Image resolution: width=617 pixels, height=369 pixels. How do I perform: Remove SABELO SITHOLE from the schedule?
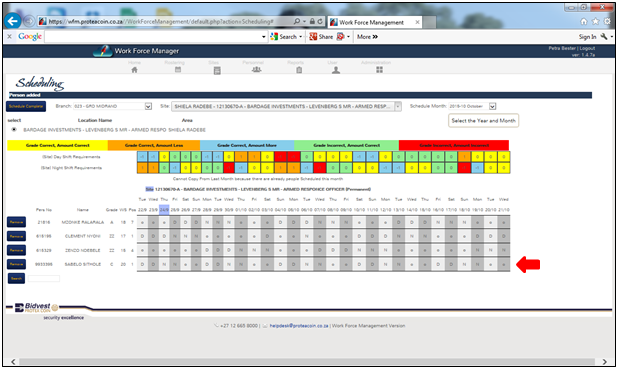pyautogui.click(x=17, y=264)
